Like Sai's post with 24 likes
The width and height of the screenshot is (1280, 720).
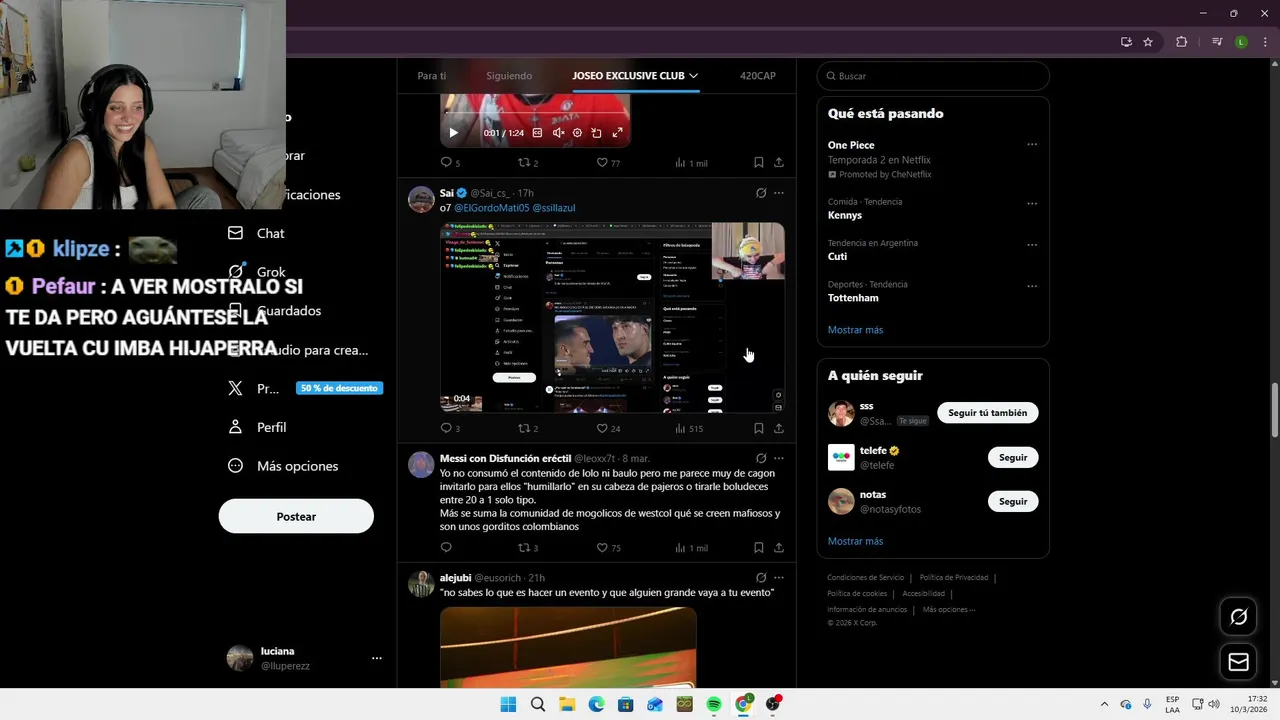pyautogui.click(x=608, y=429)
